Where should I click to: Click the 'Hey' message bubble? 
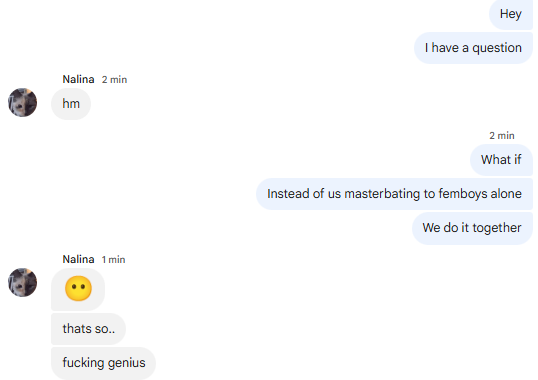(x=511, y=14)
